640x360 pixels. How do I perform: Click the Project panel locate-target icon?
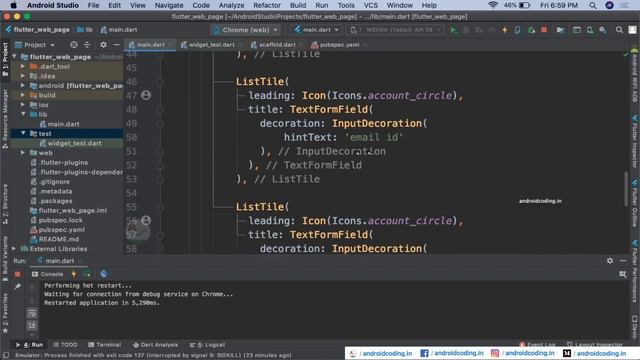pos(74,45)
